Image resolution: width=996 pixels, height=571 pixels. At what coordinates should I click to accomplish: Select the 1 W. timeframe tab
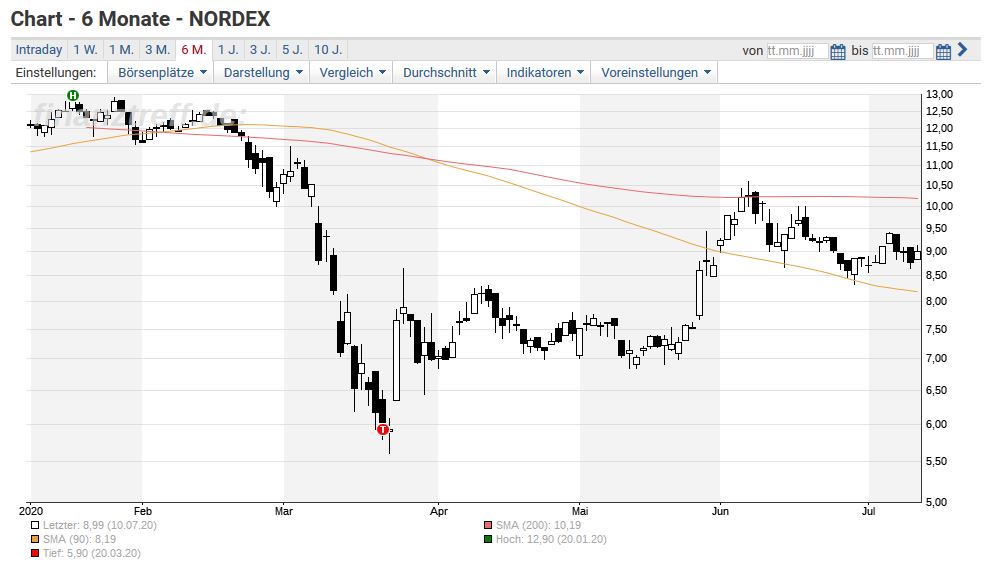(85, 50)
